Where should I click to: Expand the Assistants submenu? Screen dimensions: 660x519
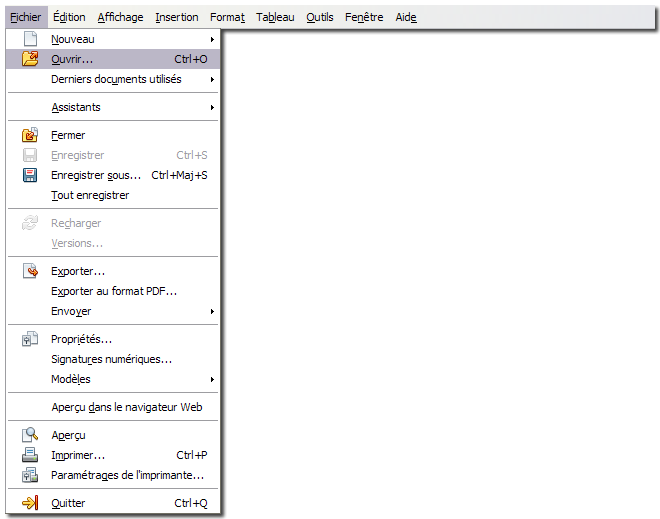click(212, 107)
